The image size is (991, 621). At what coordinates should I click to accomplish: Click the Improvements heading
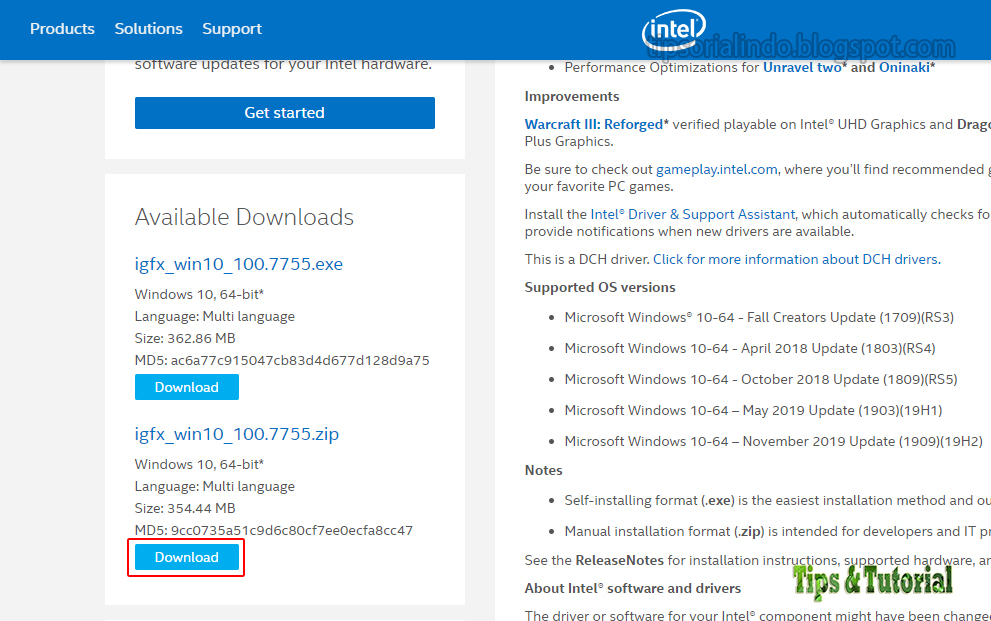tap(572, 96)
